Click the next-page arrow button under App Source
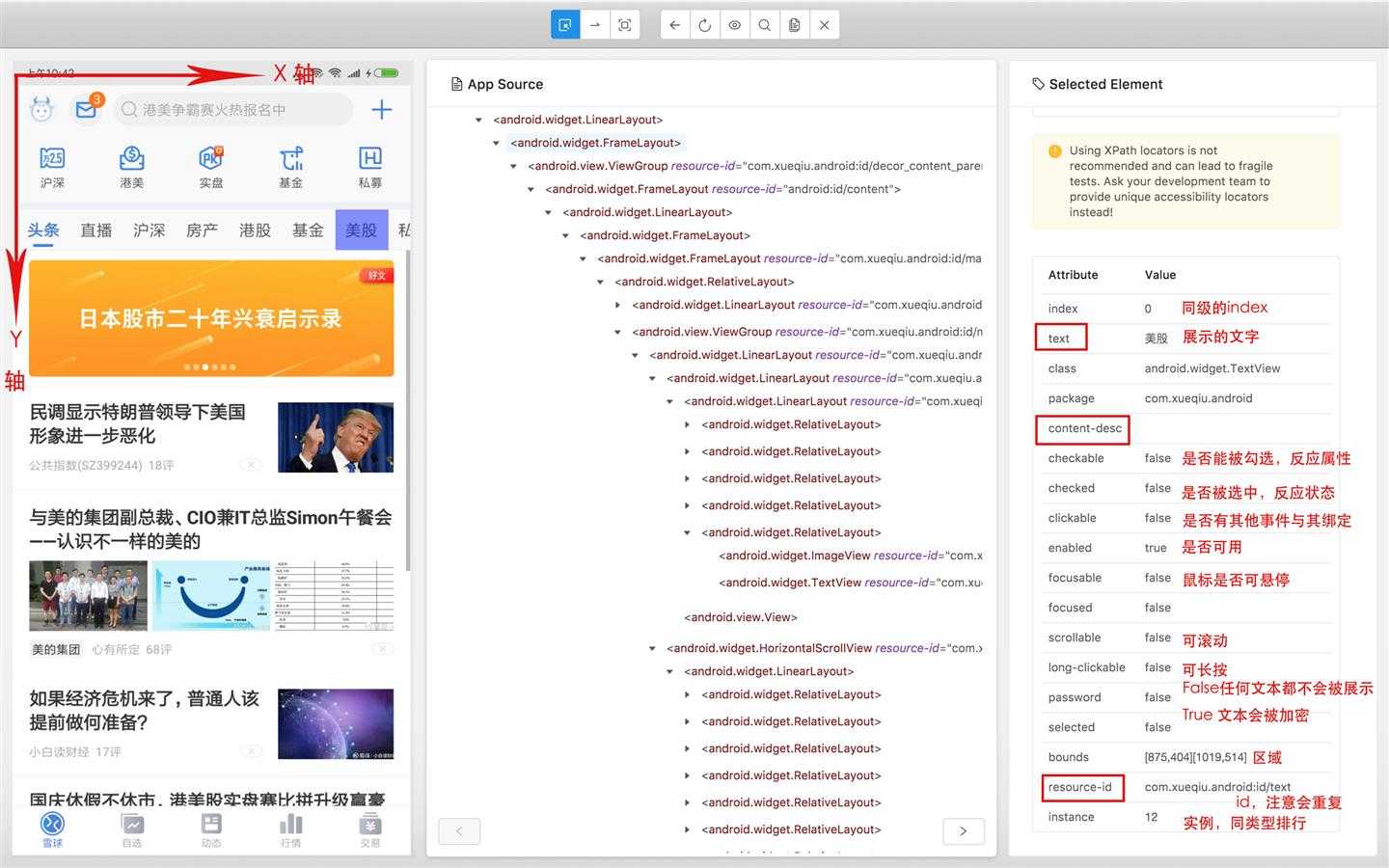 (x=964, y=831)
